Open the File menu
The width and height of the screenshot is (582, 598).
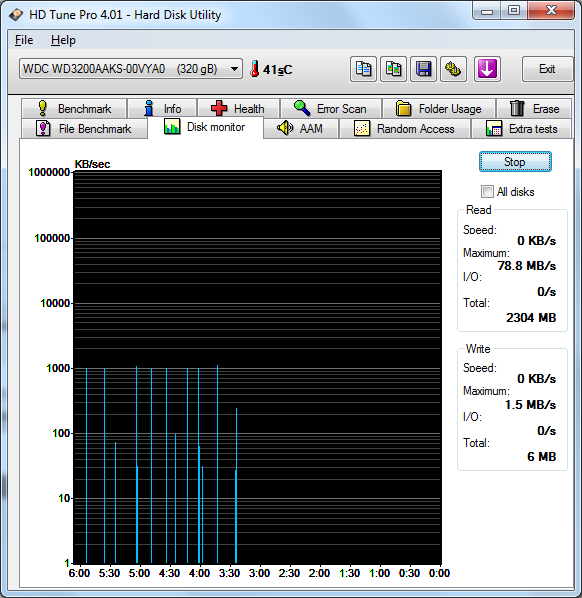pos(24,40)
